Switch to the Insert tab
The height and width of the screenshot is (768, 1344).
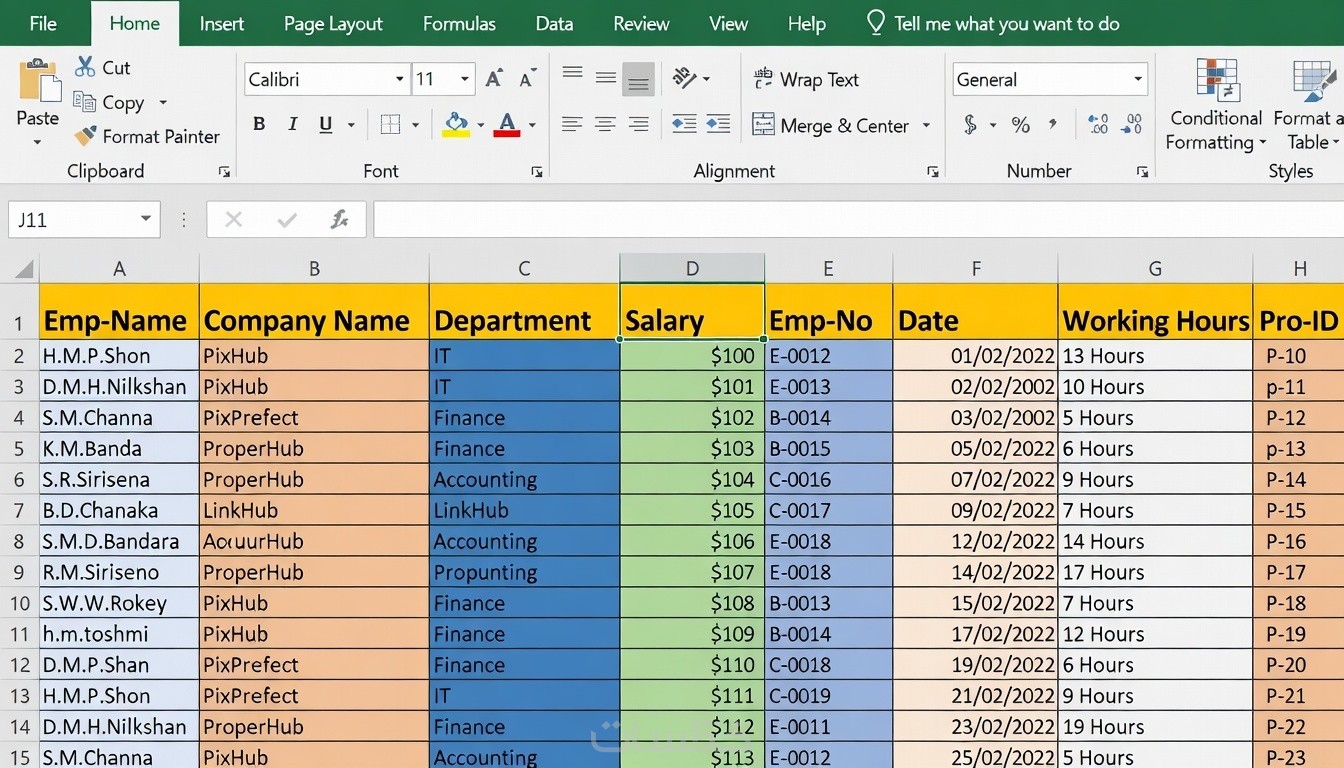(x=222, y=23)
